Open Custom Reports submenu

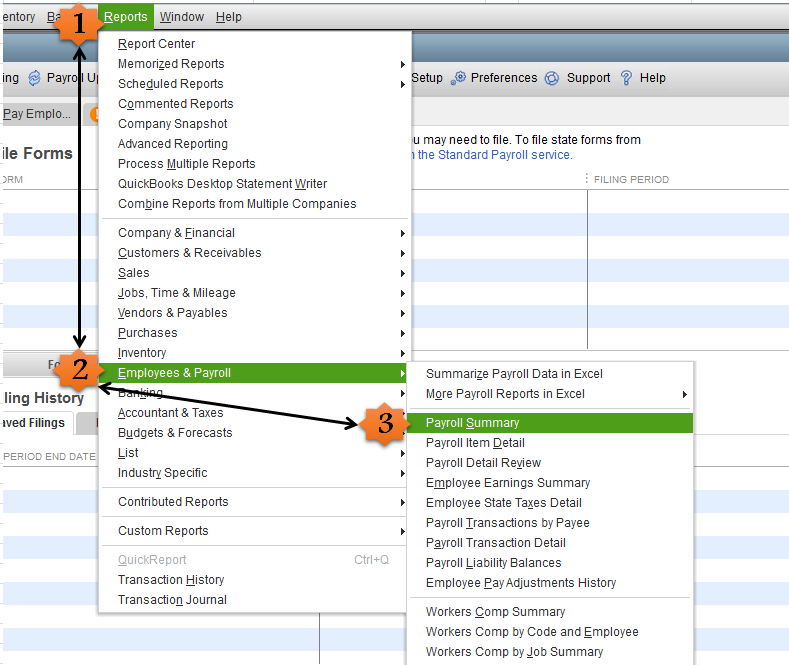coord(163,531)
